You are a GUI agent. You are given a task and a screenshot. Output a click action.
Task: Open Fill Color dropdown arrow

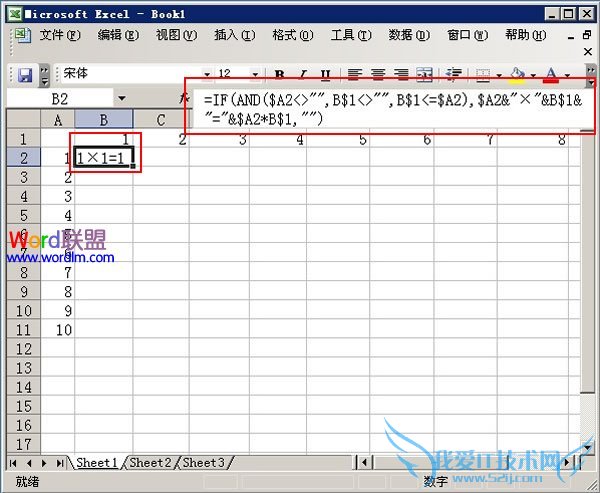click(533, 75)
